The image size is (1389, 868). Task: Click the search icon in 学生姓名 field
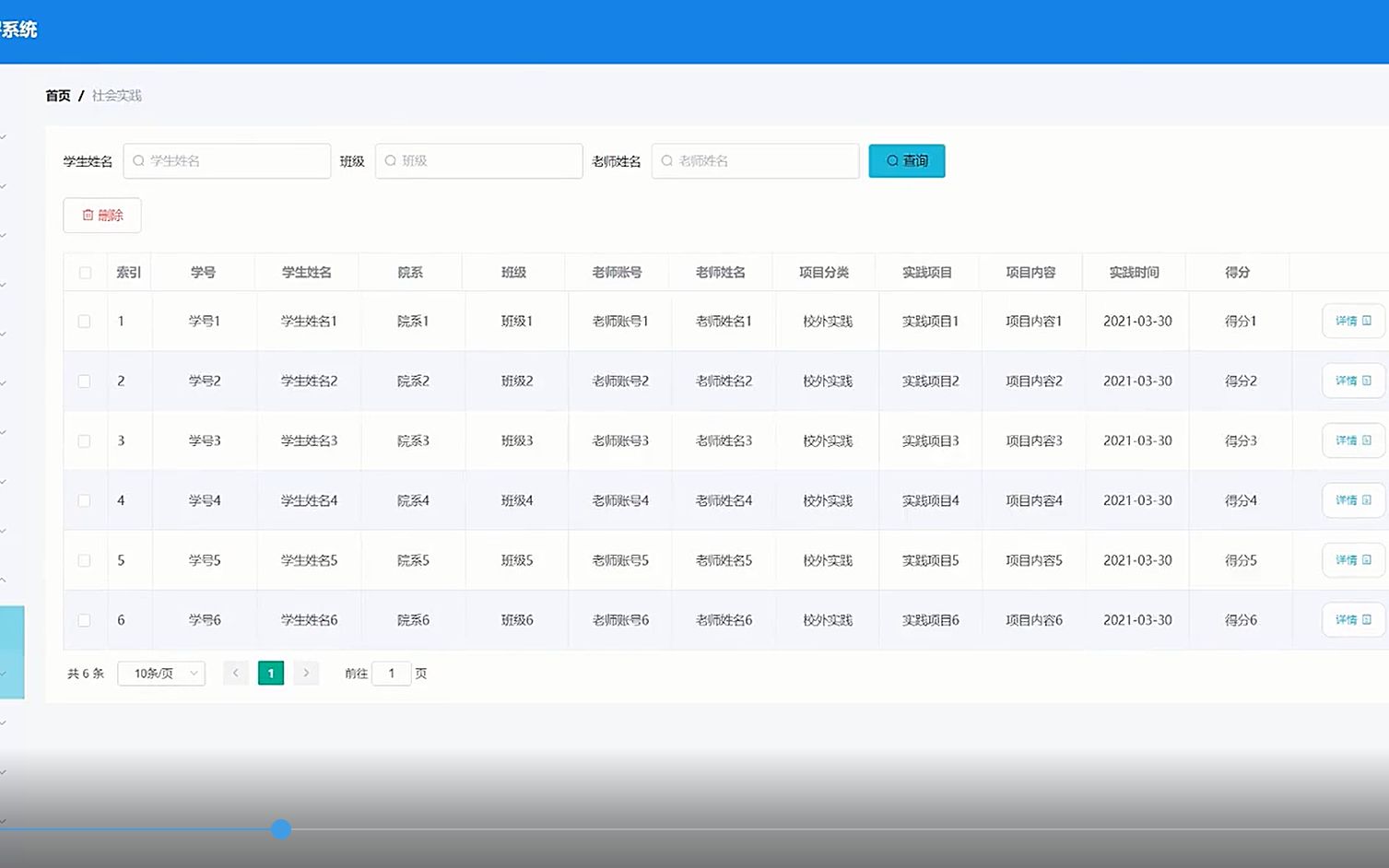(x=138, y=161)
